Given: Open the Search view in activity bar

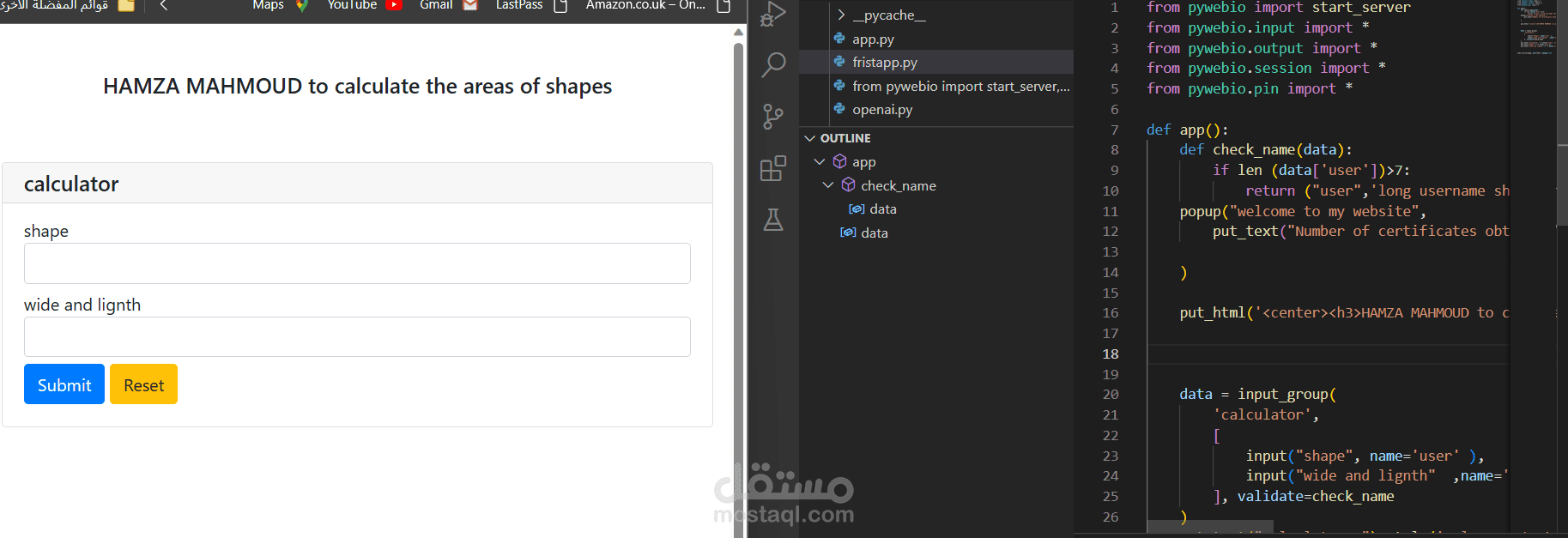Looking at the screenshot, I should pyautogui.click(x=773, y=64).
